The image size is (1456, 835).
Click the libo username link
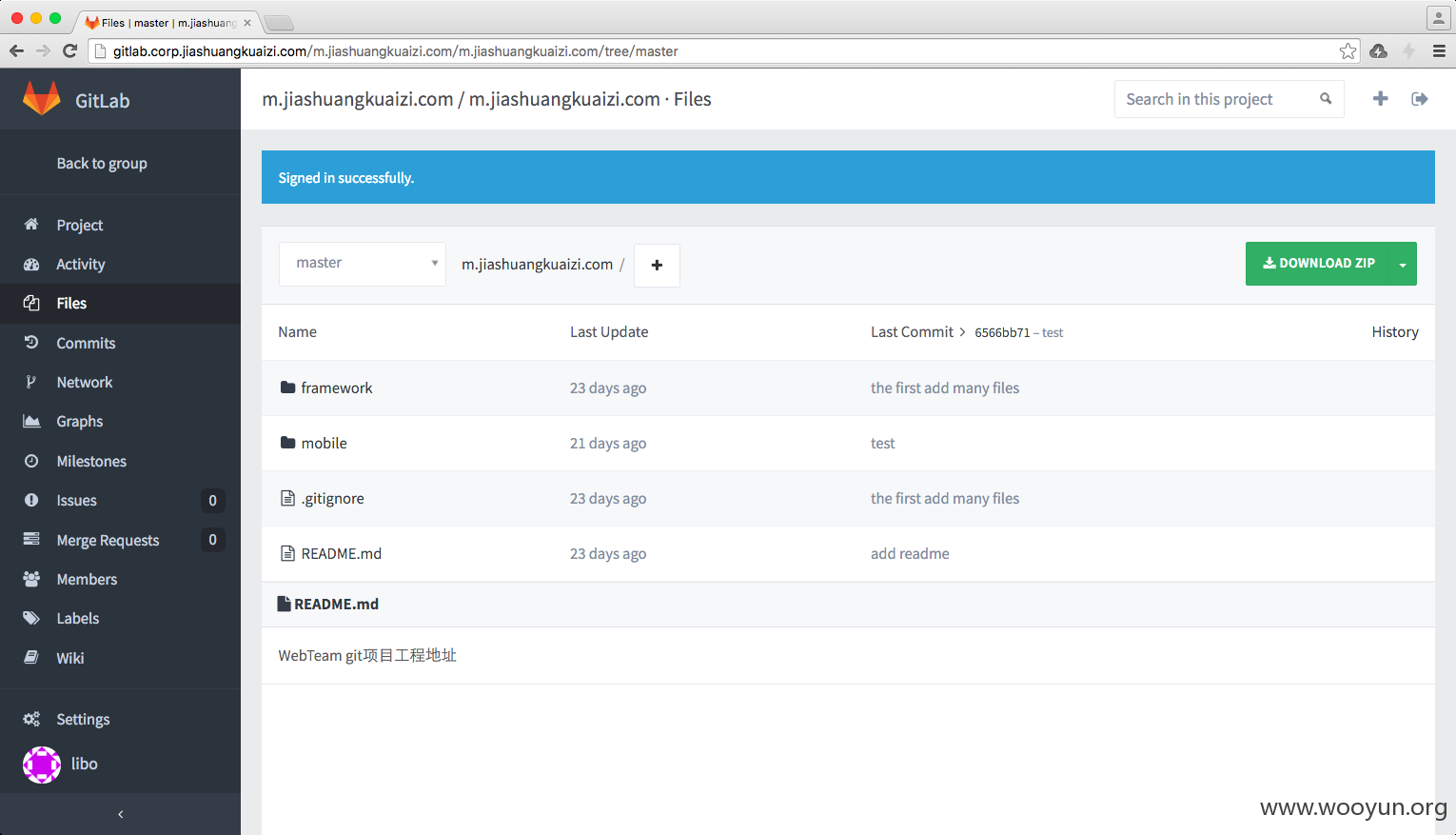84,764
